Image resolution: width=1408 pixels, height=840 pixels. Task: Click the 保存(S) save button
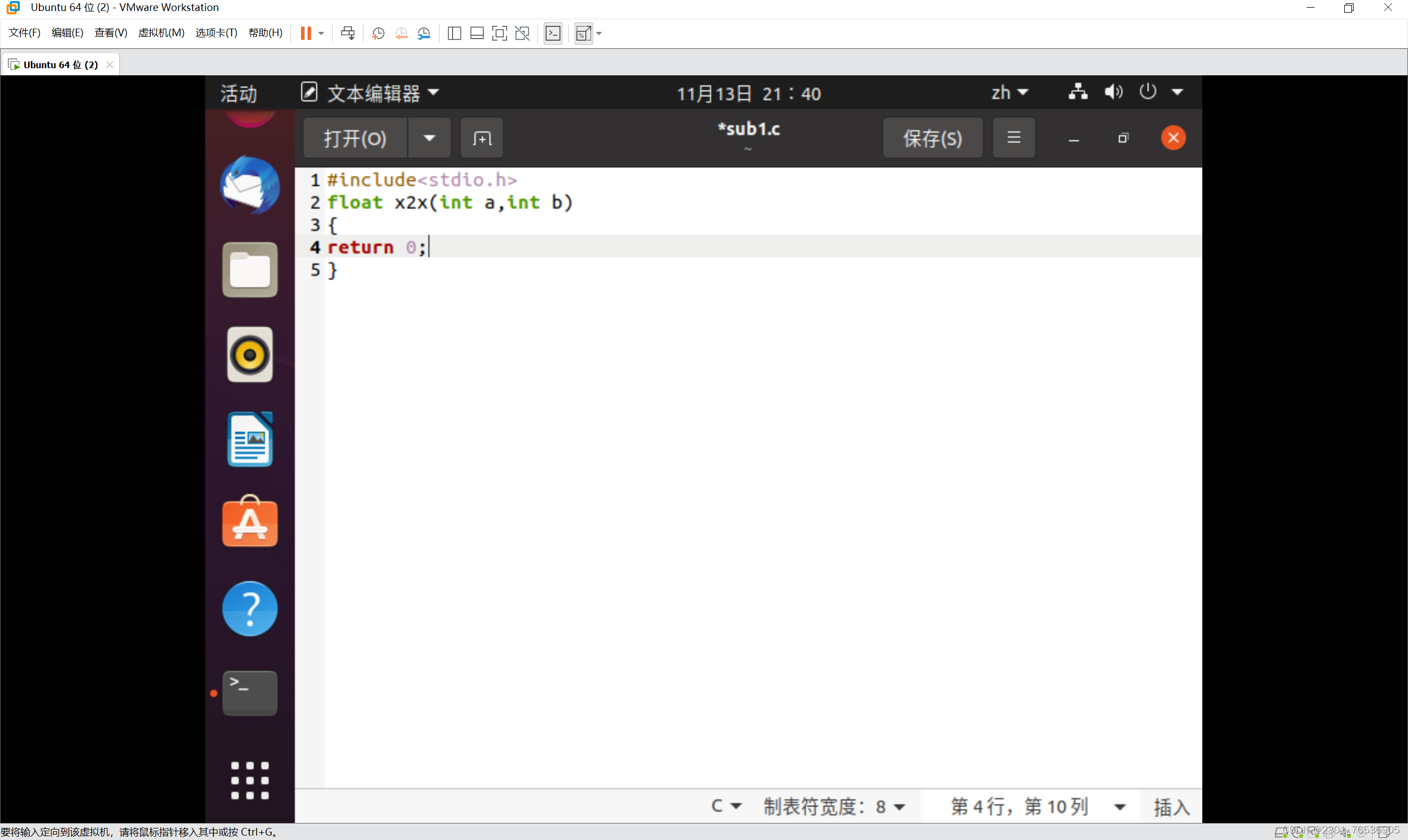(932, 138)
